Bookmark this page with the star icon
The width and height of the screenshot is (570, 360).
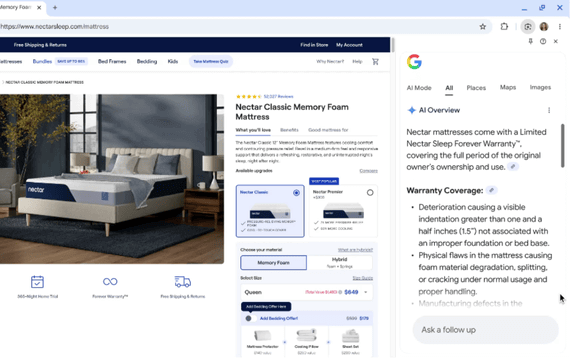click(482, 27)
